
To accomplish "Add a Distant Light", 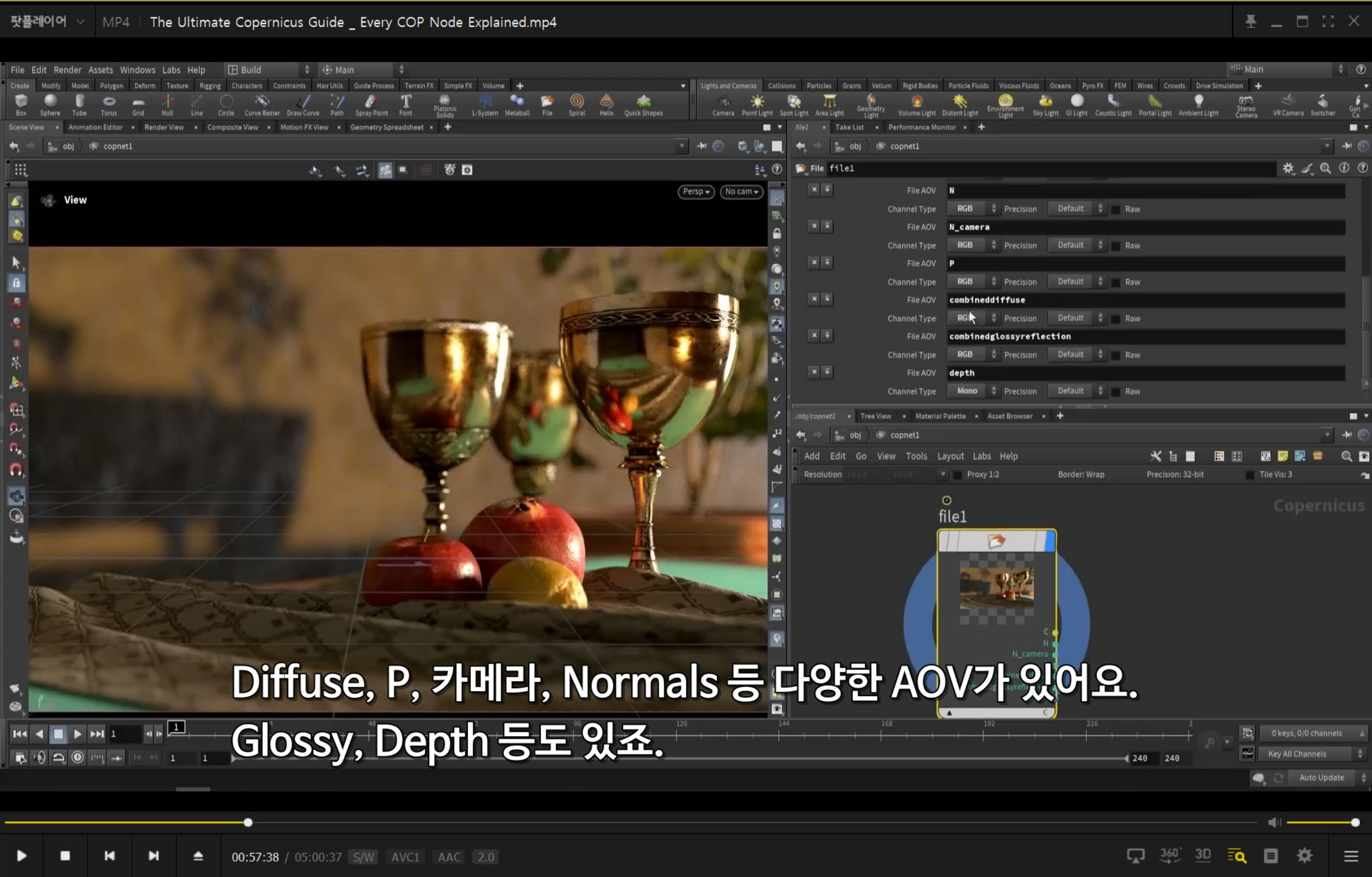I will [x=960, y=105].
